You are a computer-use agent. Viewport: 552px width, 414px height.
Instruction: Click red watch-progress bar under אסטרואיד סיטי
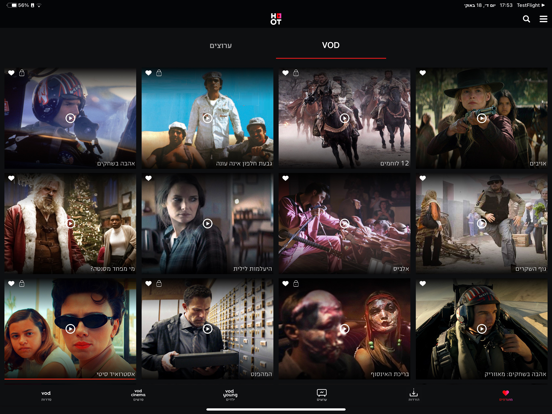coord(70,379)
